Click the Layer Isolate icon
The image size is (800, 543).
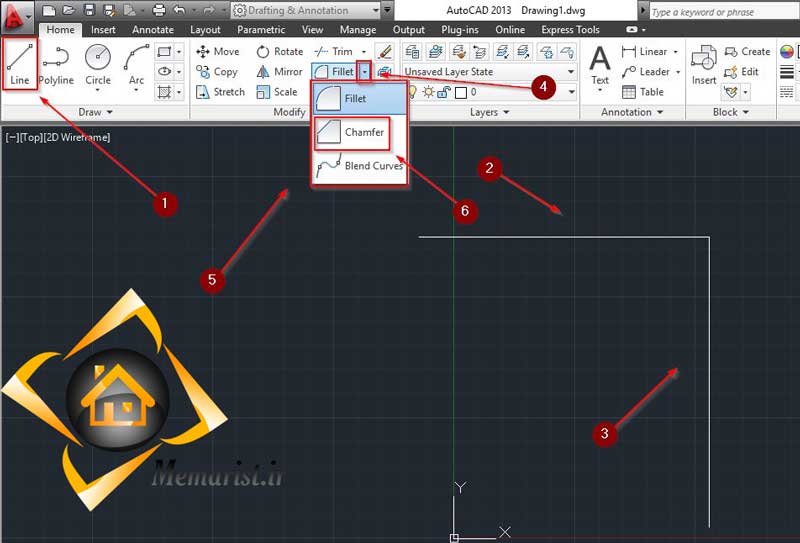click(x=503, y=52)
